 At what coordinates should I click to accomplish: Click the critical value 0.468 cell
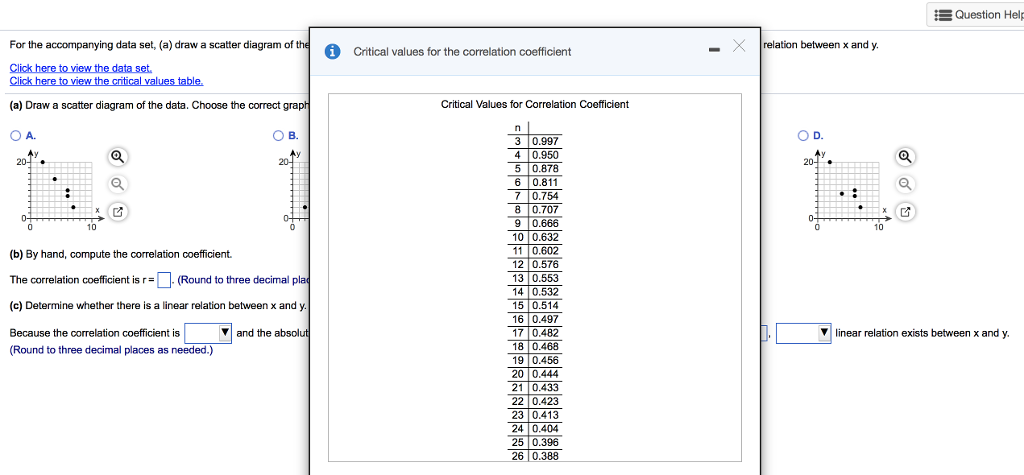[x=545, y=346]
